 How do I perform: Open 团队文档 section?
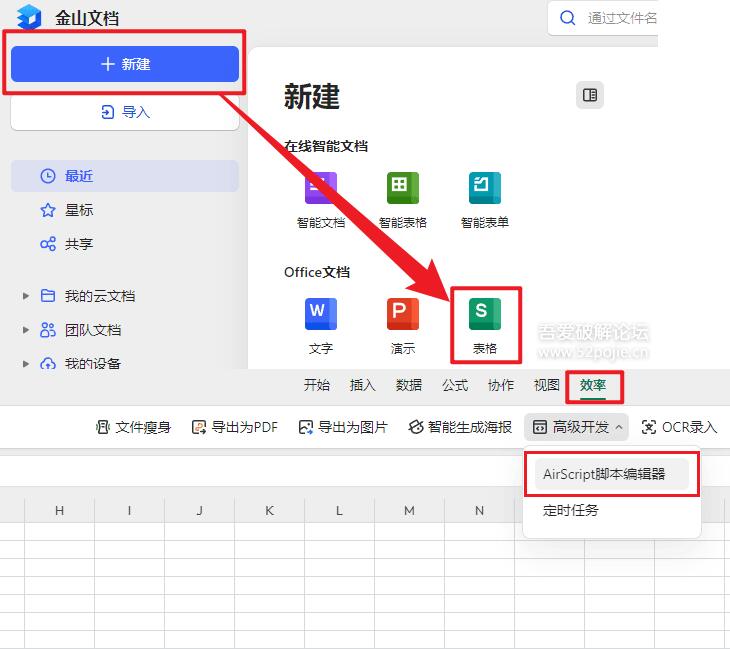[81, 330]
